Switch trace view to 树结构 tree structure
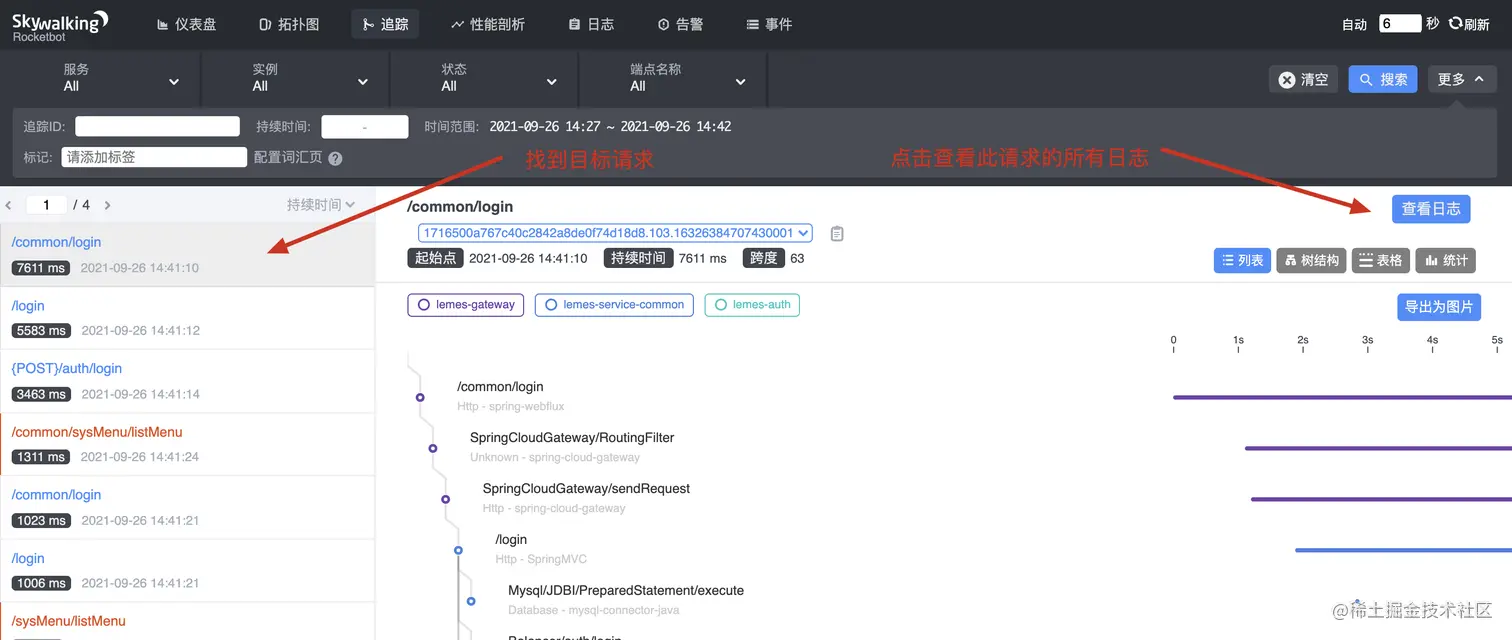 click(x=1311, y=260)
